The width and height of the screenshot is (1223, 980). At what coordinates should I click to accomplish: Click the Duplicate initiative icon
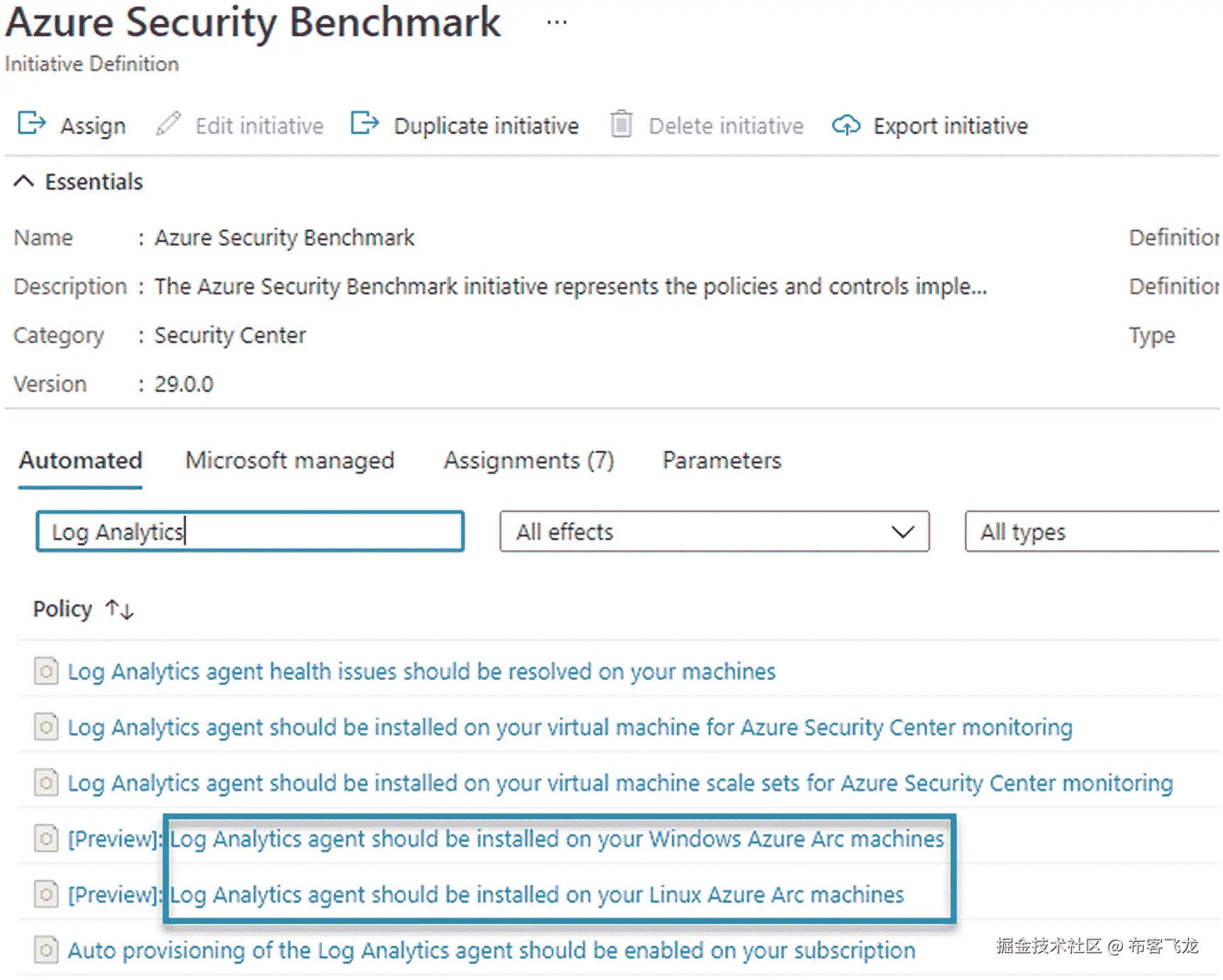[364, 124]
